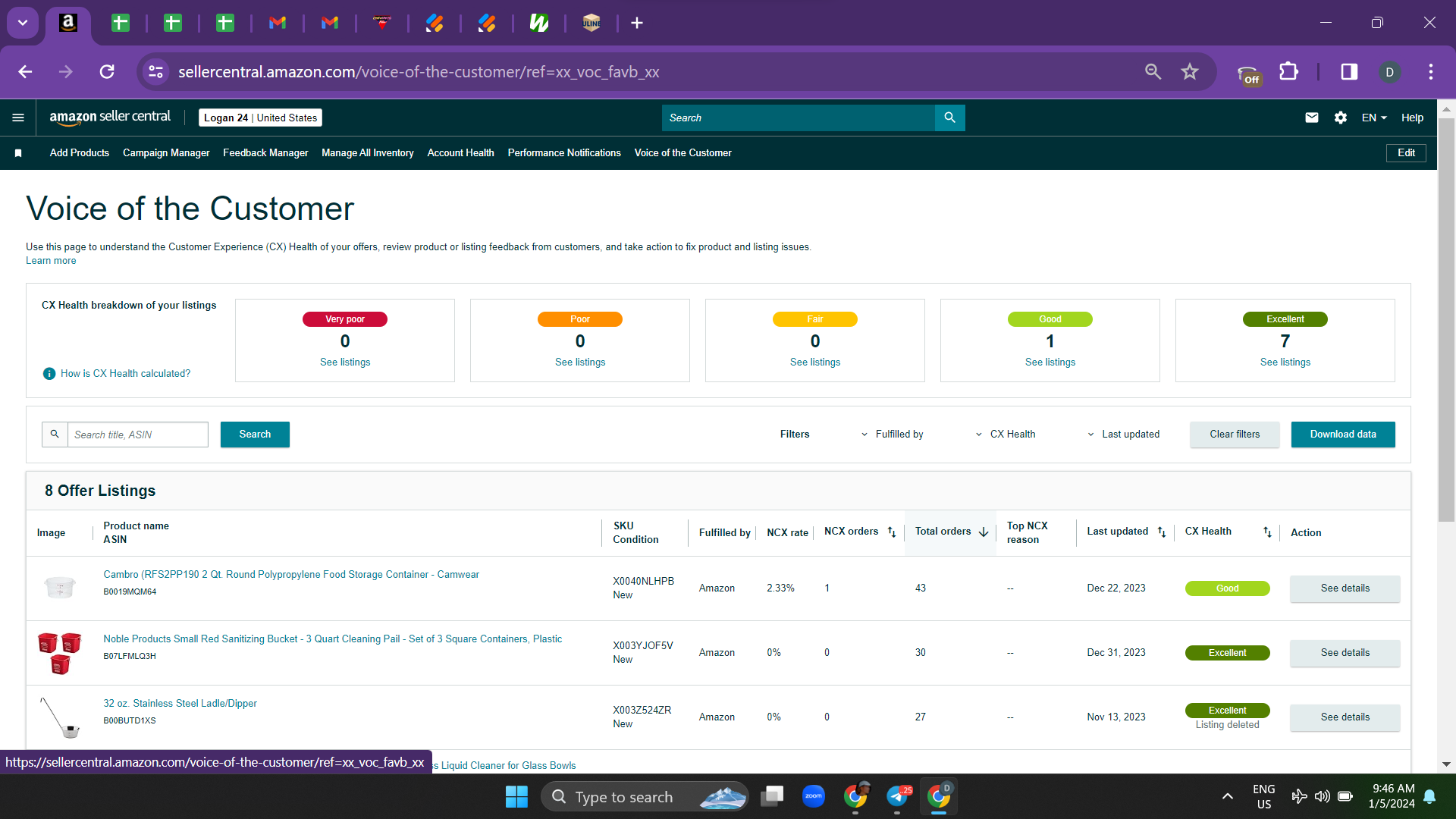Open the EN language dropdown

tap(1374, 118)
